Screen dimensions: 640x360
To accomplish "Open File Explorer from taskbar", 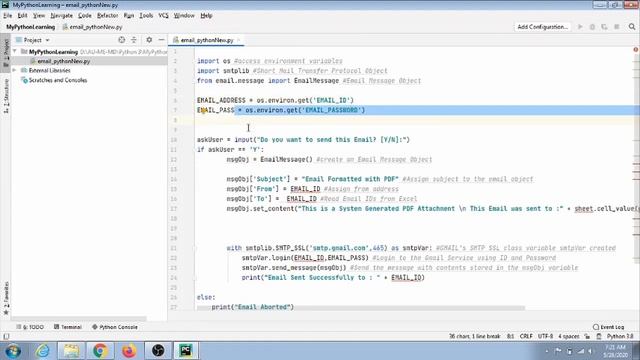I will coord(71,351).
